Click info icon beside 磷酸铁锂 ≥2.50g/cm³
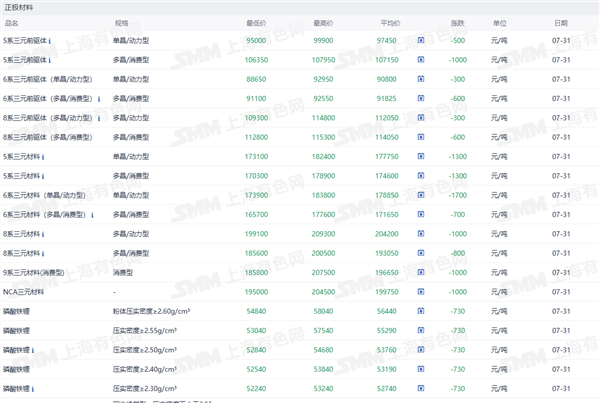 pos(33,350)
